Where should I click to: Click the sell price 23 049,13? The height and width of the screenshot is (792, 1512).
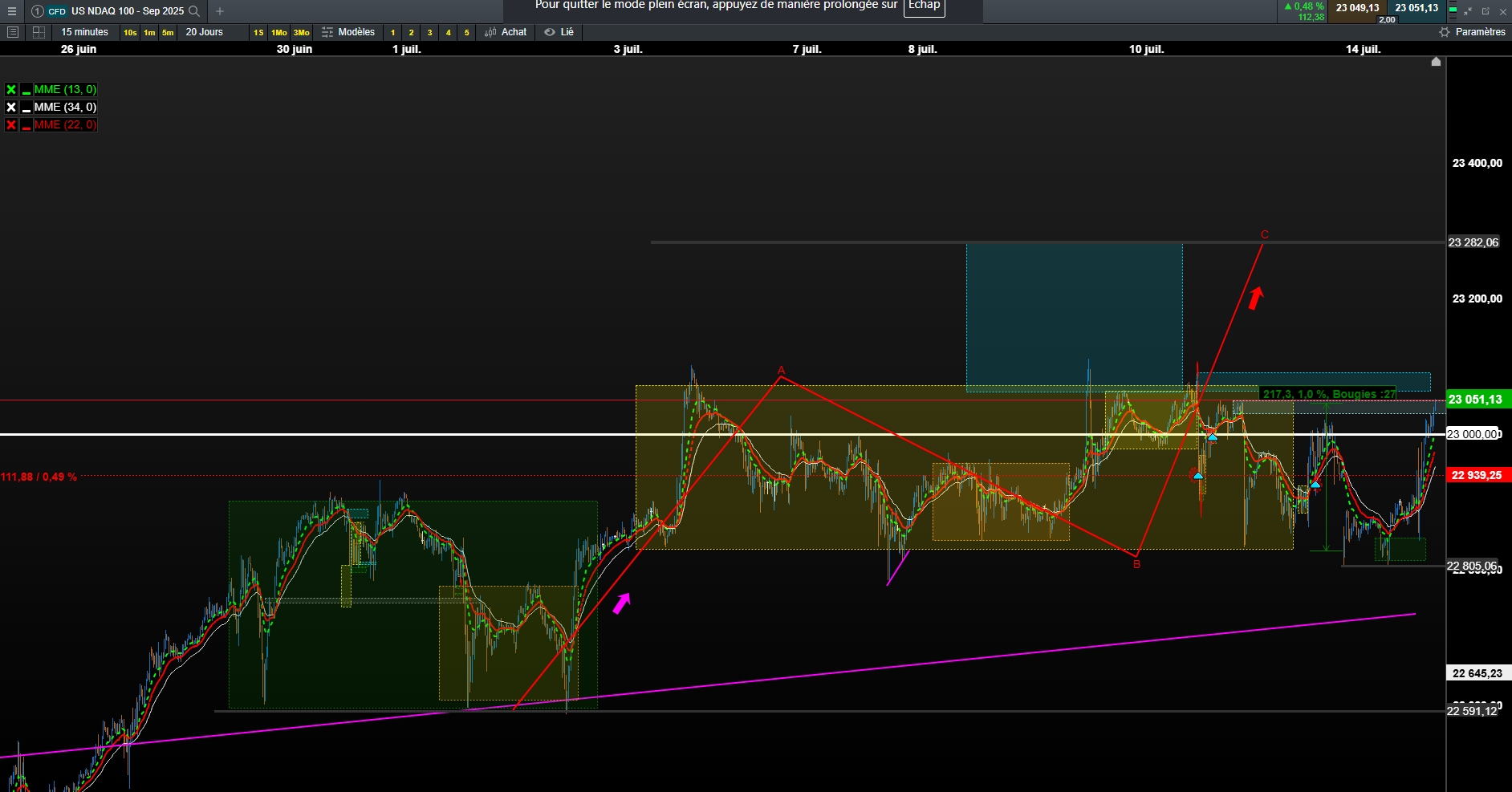[1358, 8]
